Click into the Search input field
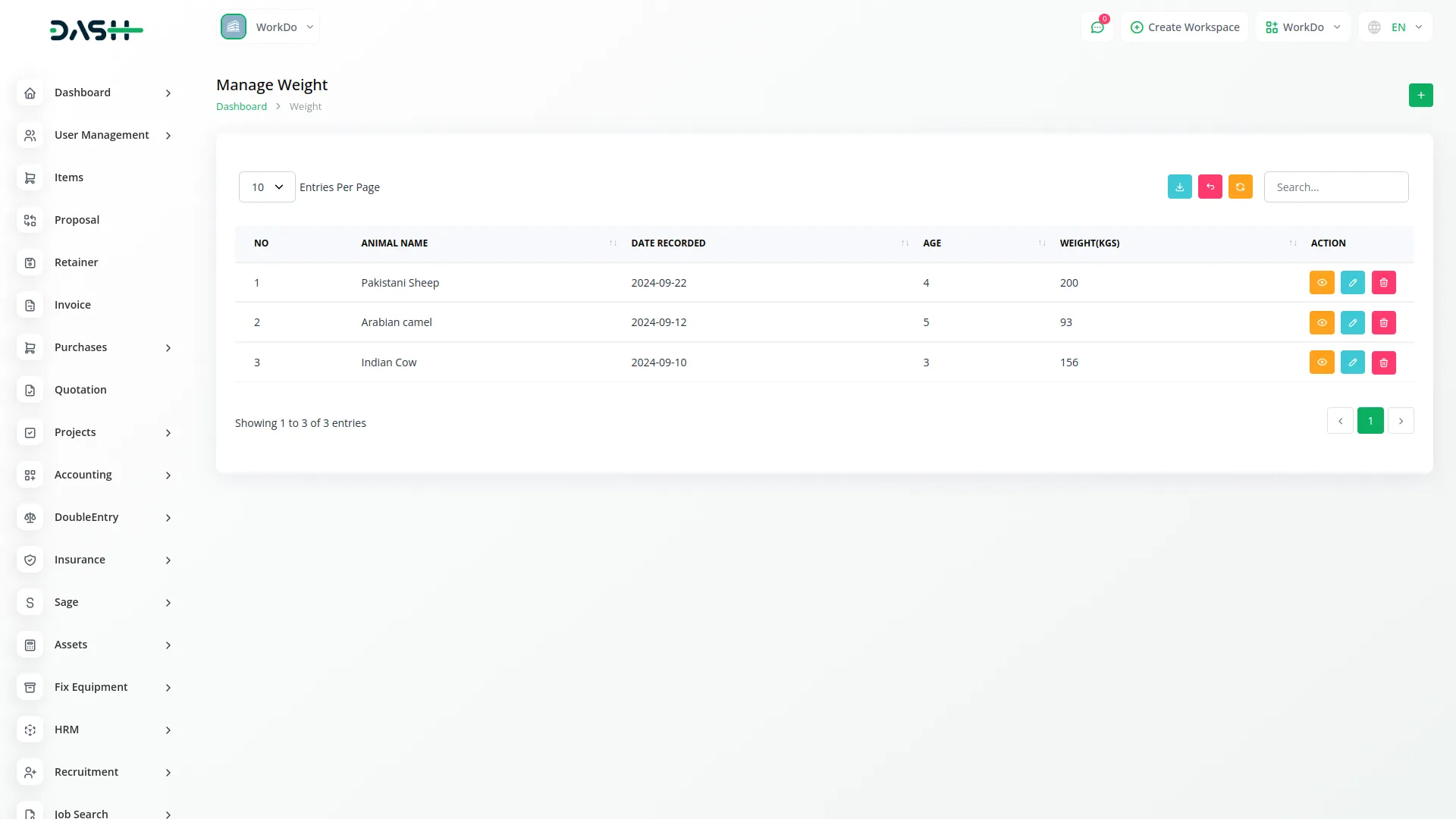 click(1335, 187)
